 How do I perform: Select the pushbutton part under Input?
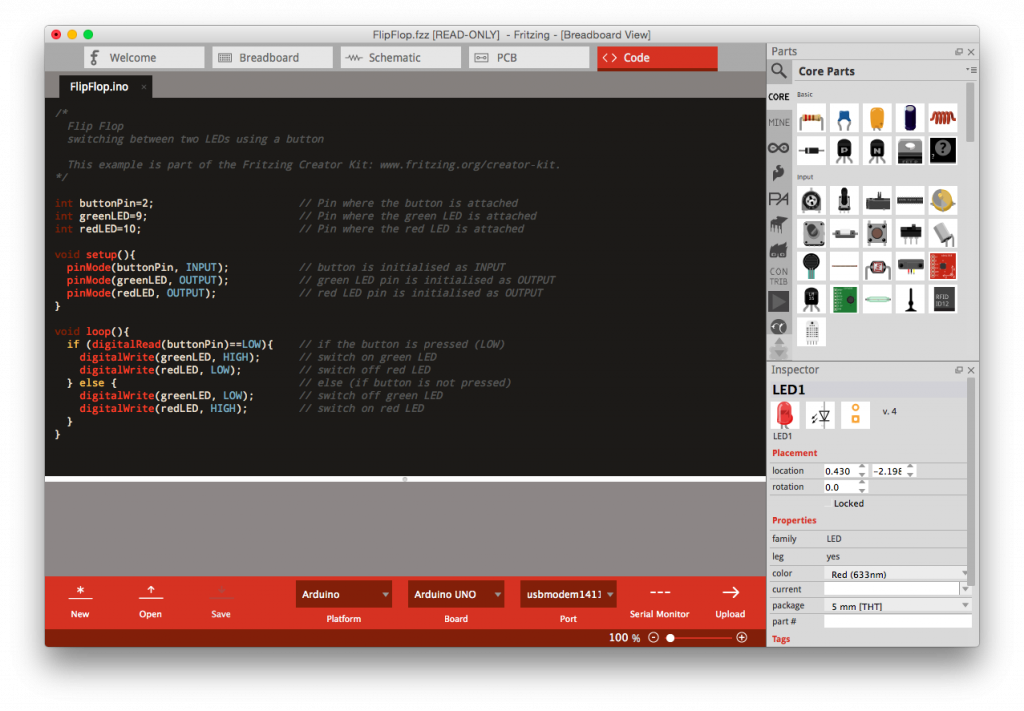point(877,233)
